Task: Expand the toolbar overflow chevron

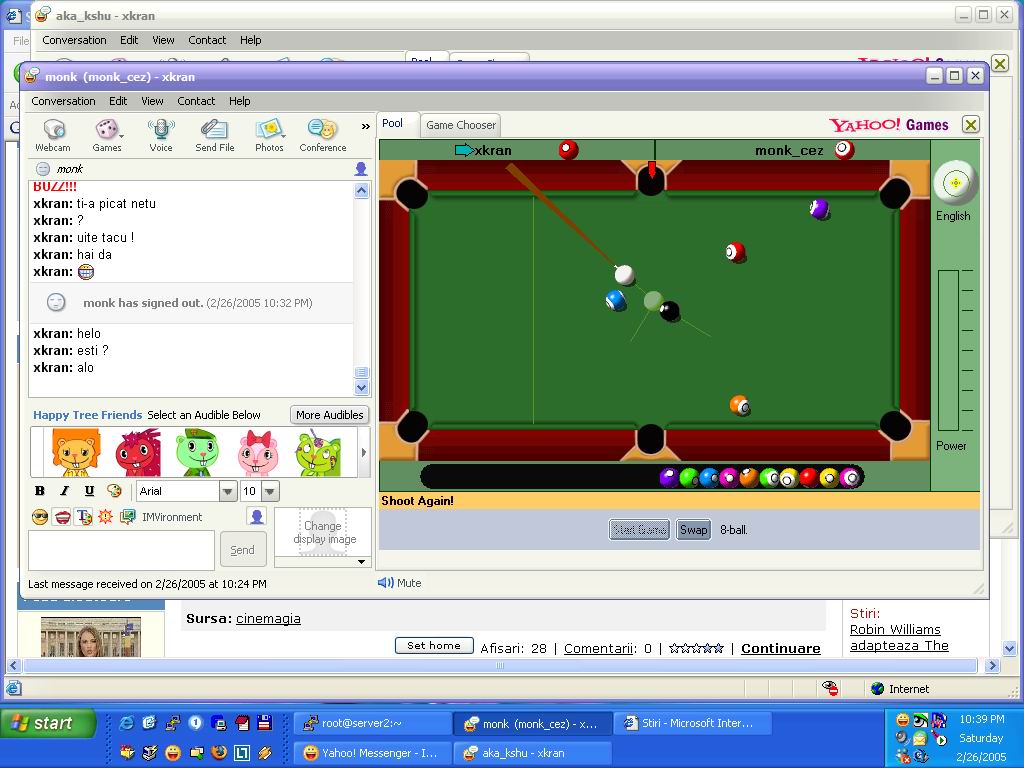Action: pyautogui.click(x=365, y=127)
